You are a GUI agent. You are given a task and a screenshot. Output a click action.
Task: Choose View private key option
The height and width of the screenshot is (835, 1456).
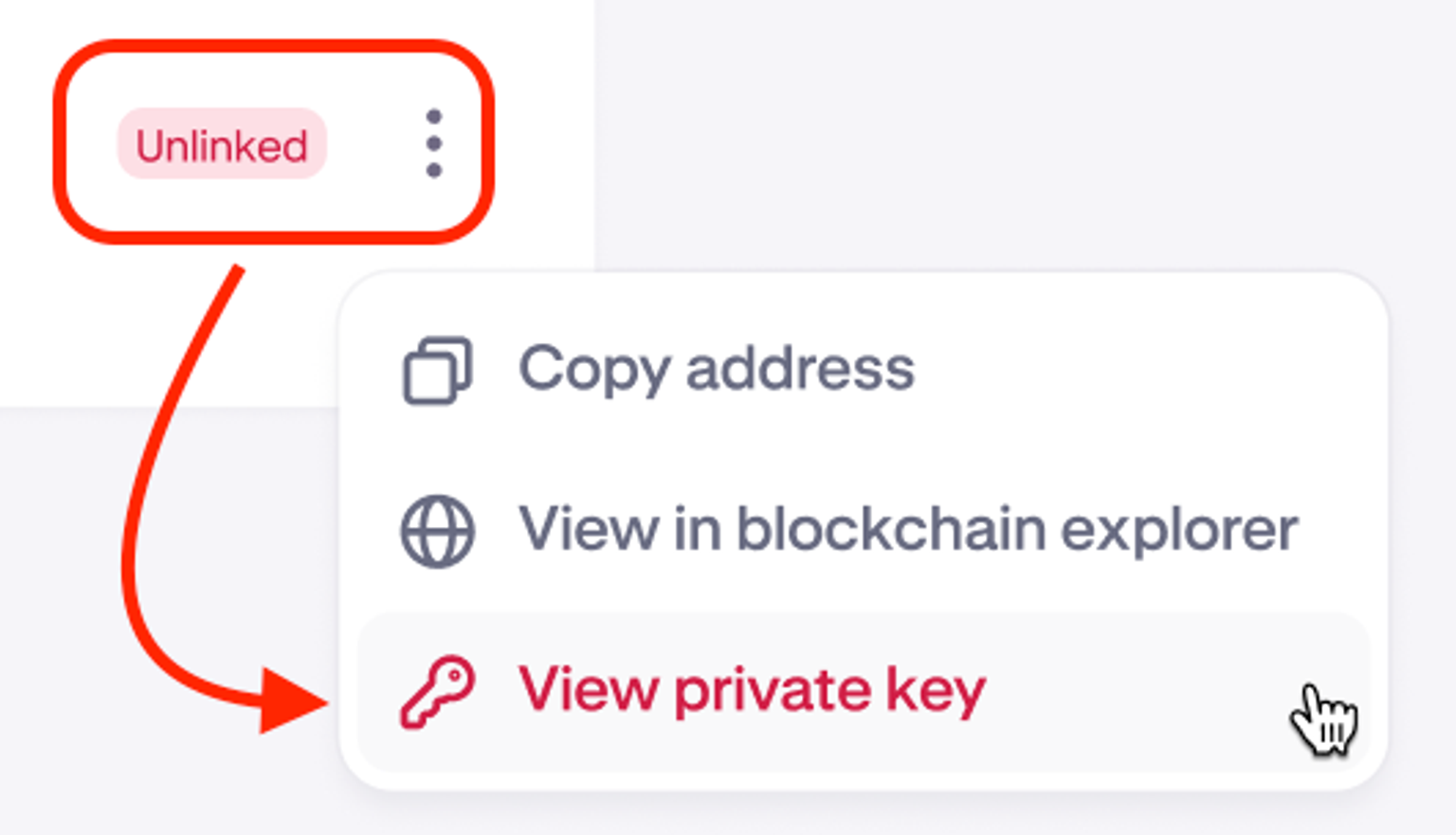coord(752,691)
